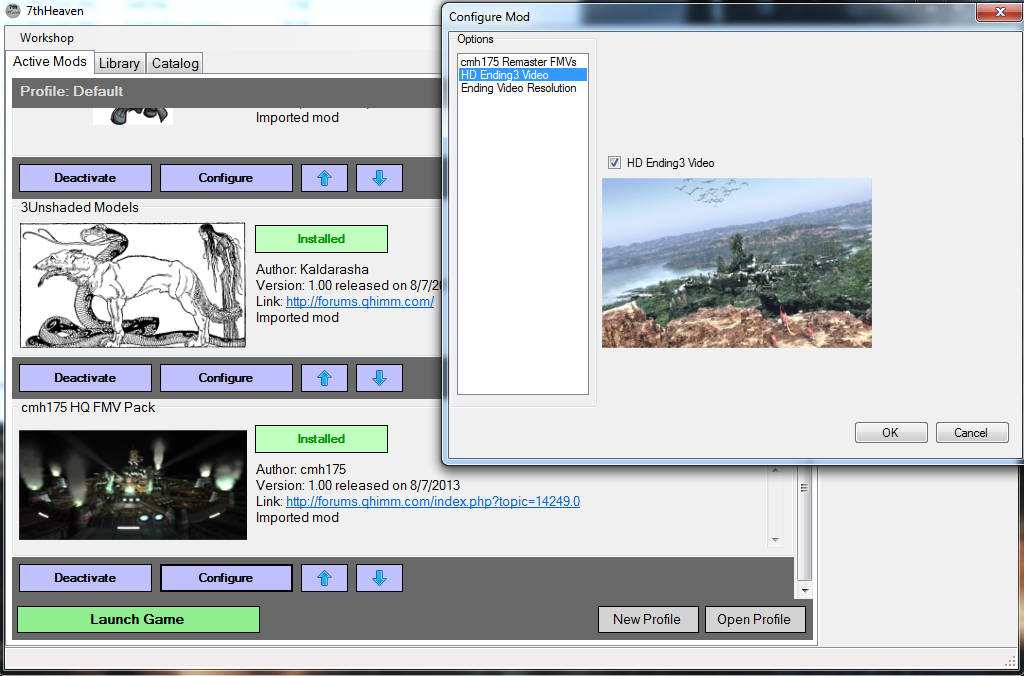The width and height of the screenshot is (1024, 676).
Task: Configure the topmost partially visible mod
Action: point(226,178)
